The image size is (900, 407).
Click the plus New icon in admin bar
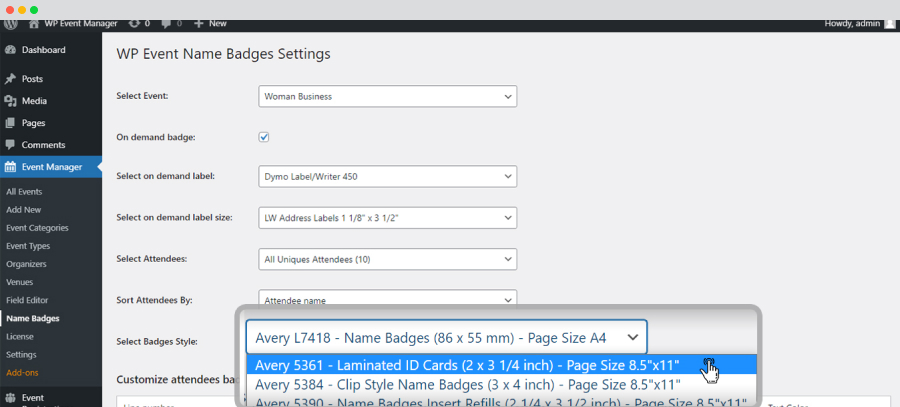tap(199, 24)
